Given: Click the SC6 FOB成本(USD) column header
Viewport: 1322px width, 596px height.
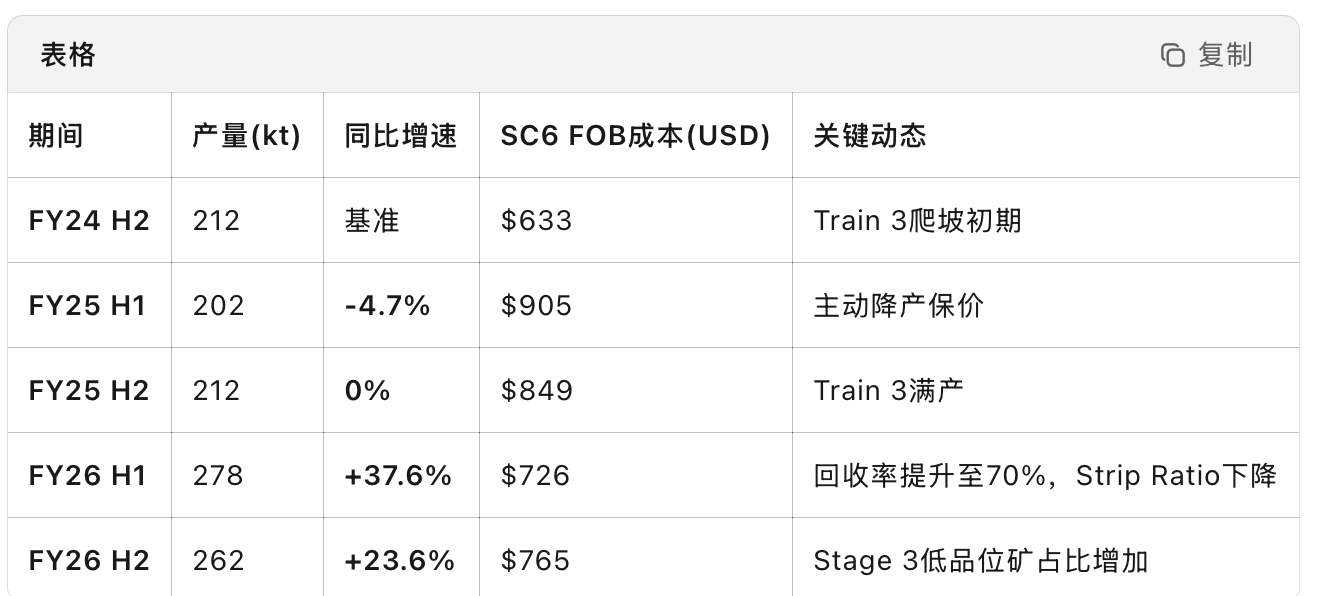Looking at the screenshot, I should 635,135.
